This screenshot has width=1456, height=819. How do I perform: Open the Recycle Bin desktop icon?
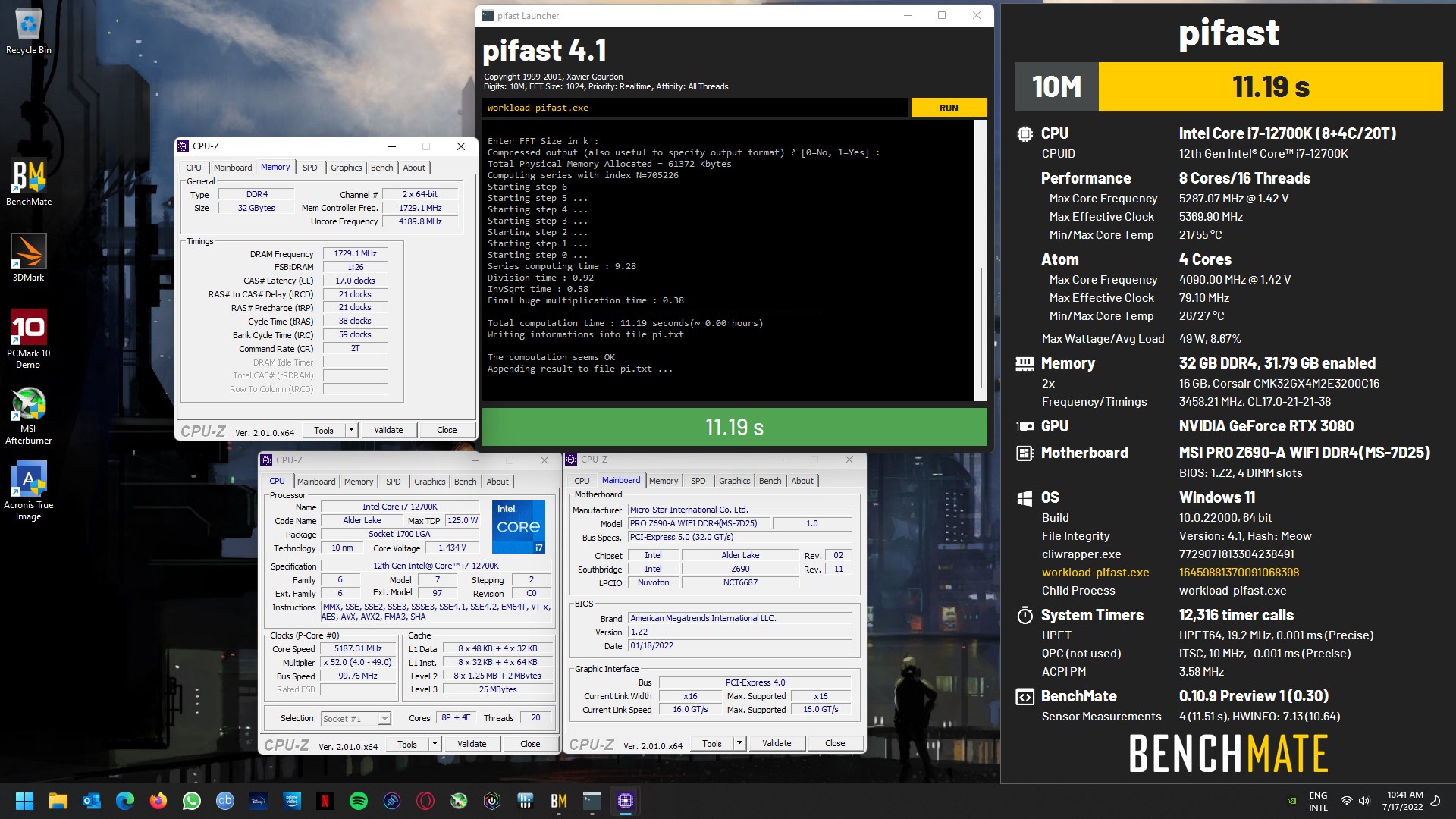[29, 32]
